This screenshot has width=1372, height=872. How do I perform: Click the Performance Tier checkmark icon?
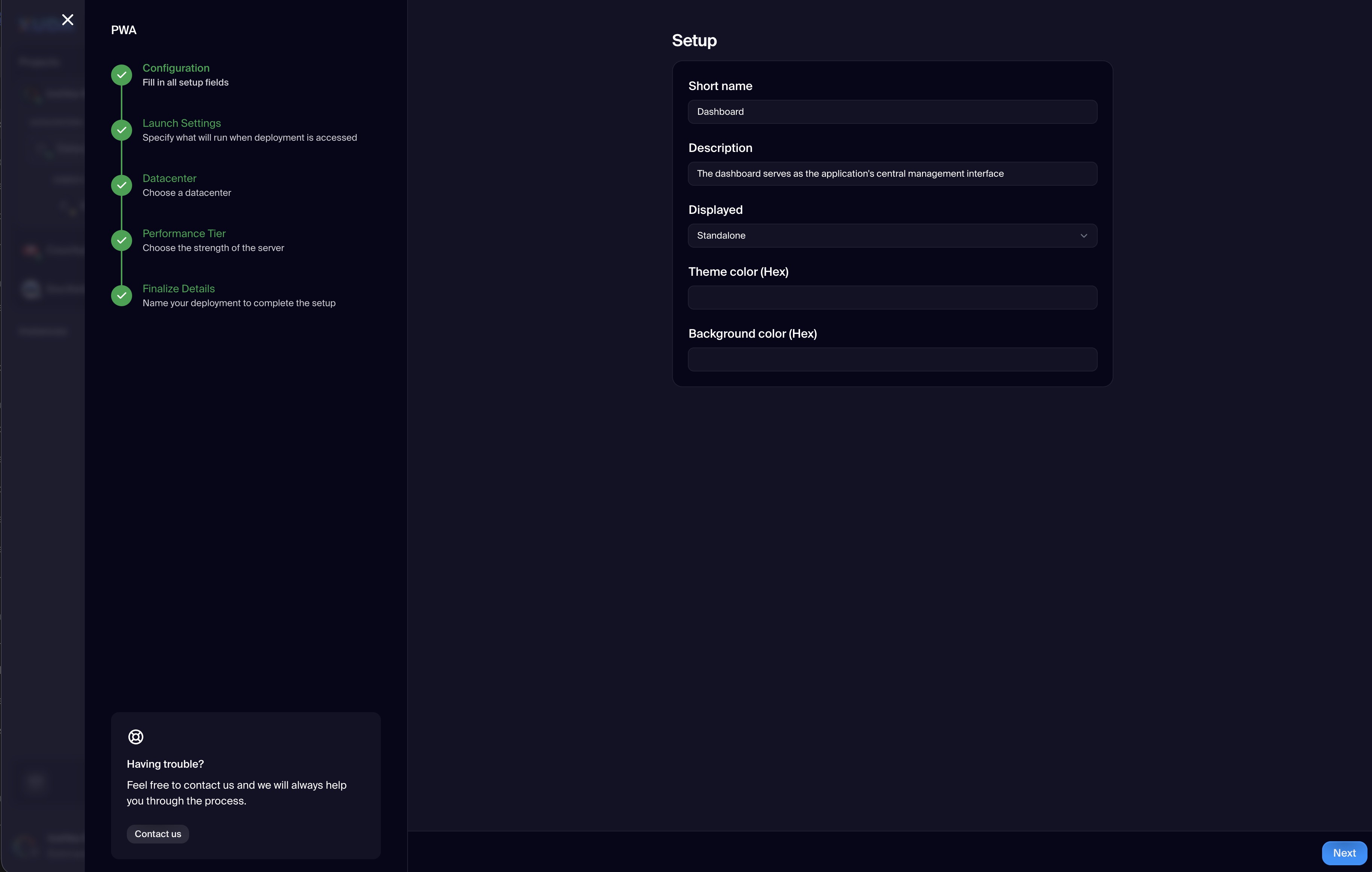coord(121,241)
